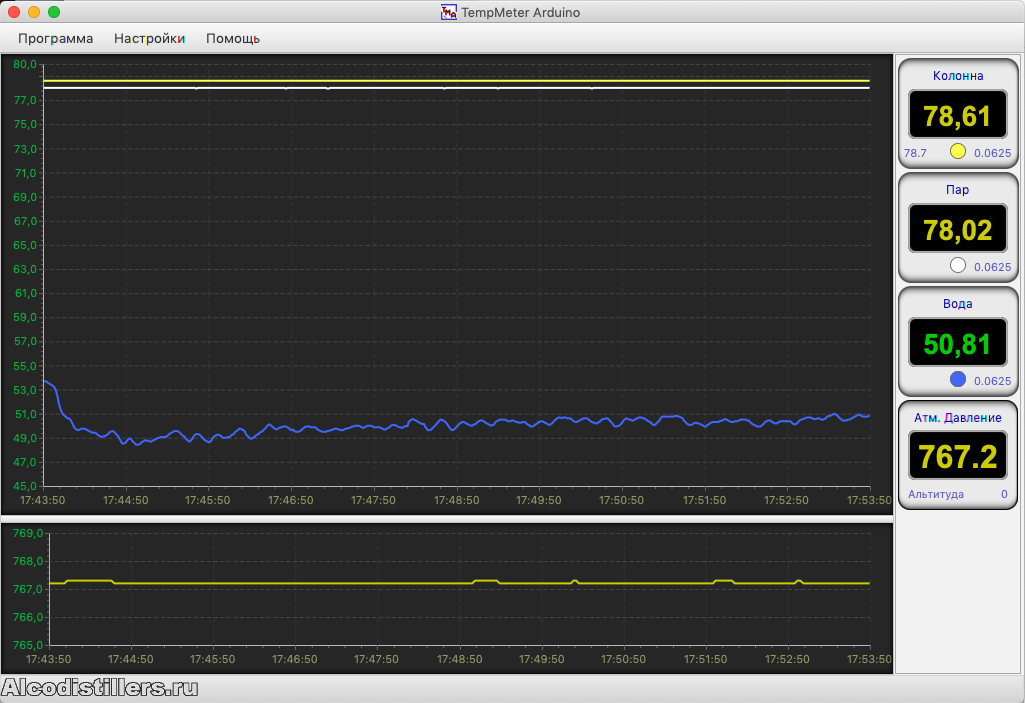Click the Альтитуда label

pos(935,494)
